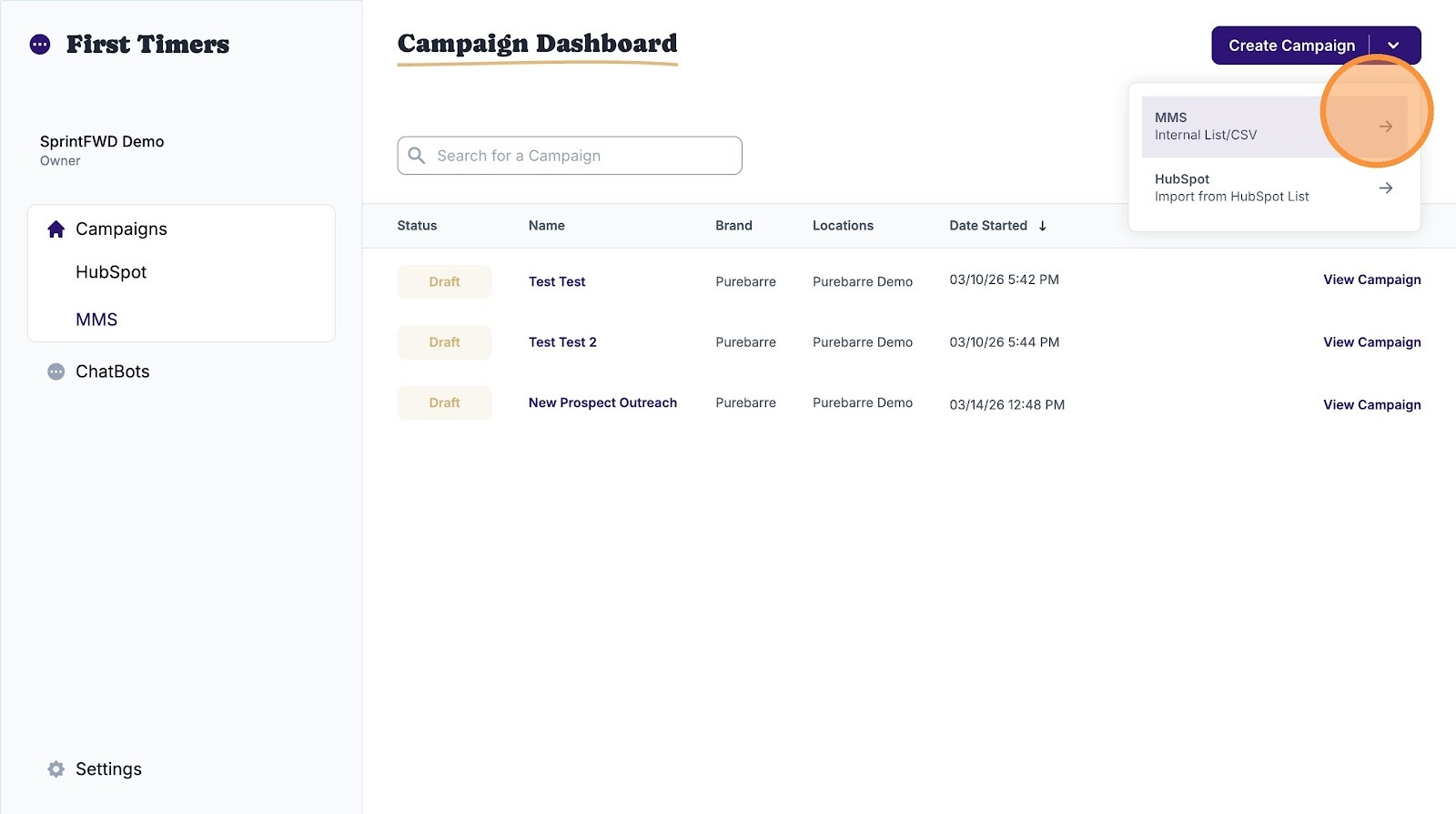Click the ChatBots bubble icon
Viewport: 1456px width, 814px height.
[56, 371]
